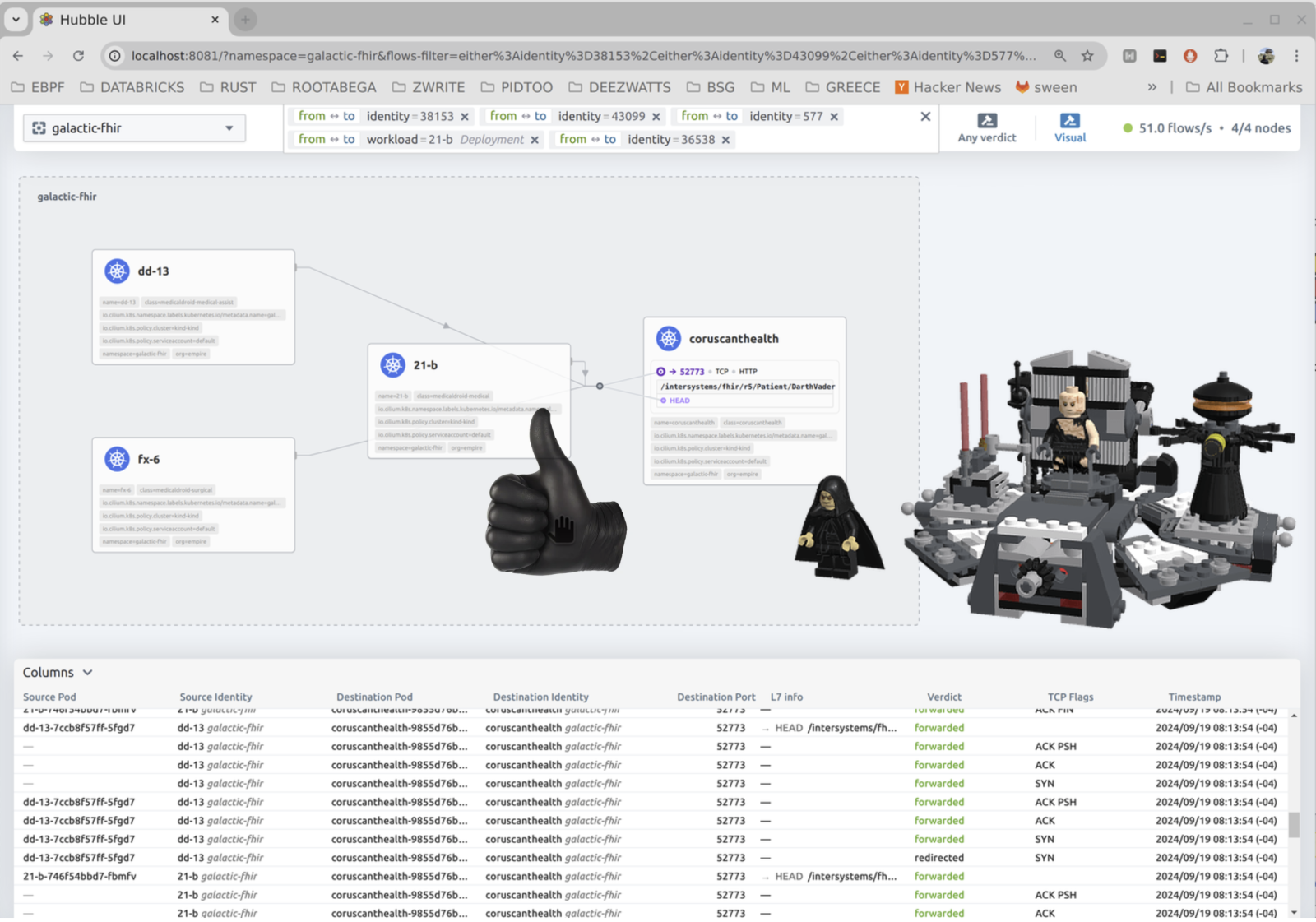The height and width of the screenshot is (922, 1316).
Task: Clear all flow filters with X
Action: [925, 117]
